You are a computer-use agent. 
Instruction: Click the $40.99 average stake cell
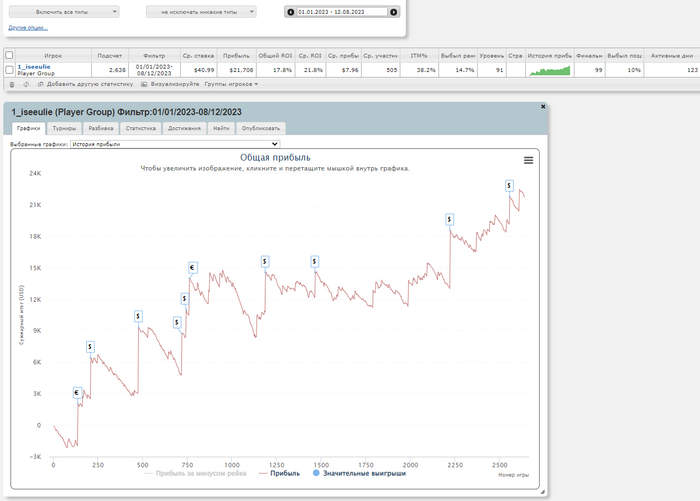click(199, 70)
